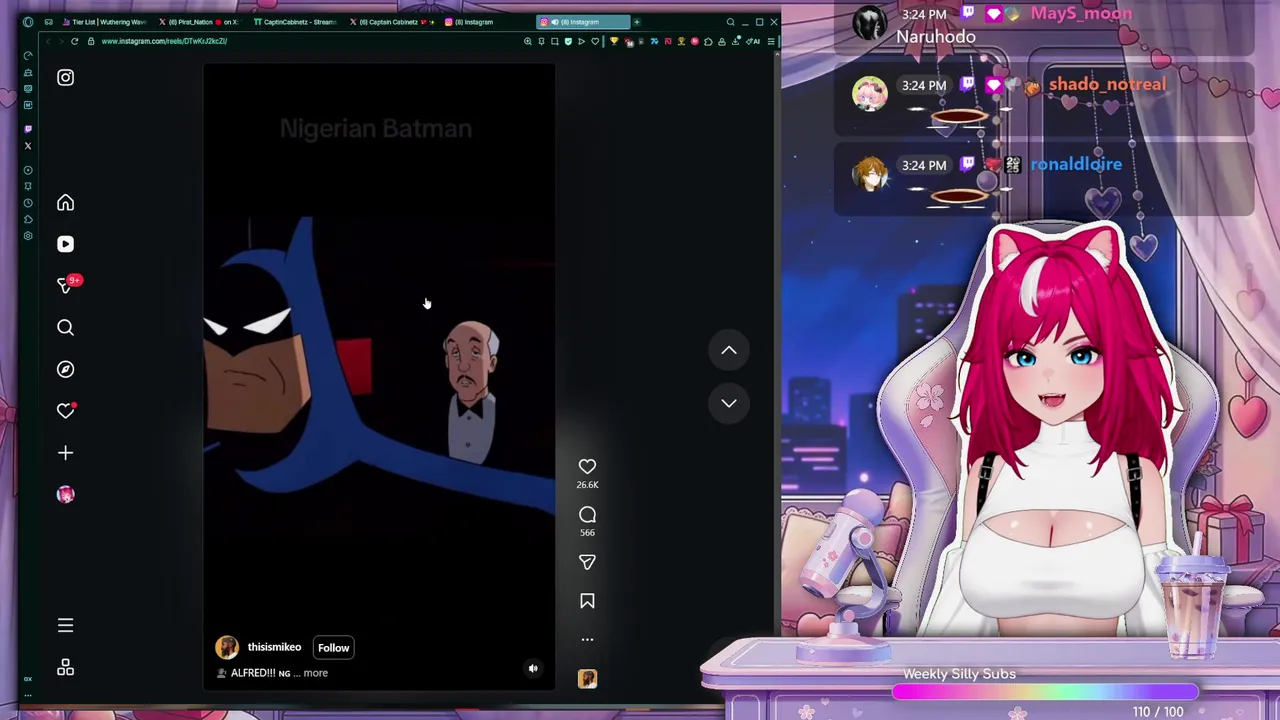This screenshot has height=720, width=1280.
Task: Click MayS_moon username in chat
Action: click(x=1081, y=14)
